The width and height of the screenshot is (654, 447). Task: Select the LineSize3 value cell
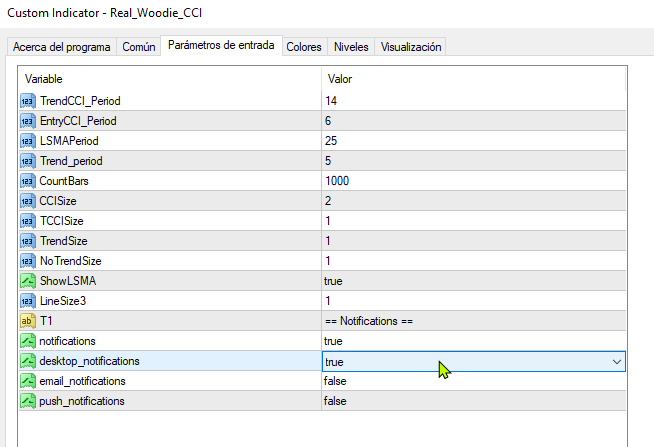click(x=474, y=301)
